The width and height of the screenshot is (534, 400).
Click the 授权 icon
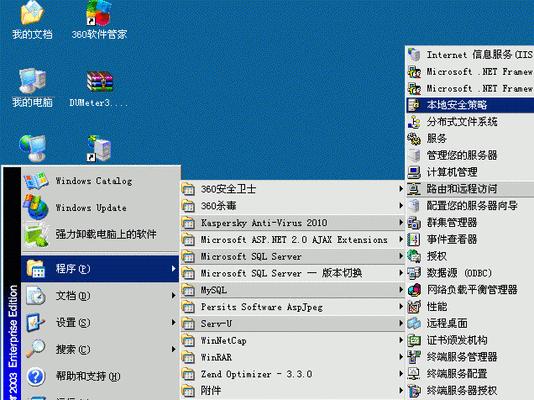click(x=414, y=256)
